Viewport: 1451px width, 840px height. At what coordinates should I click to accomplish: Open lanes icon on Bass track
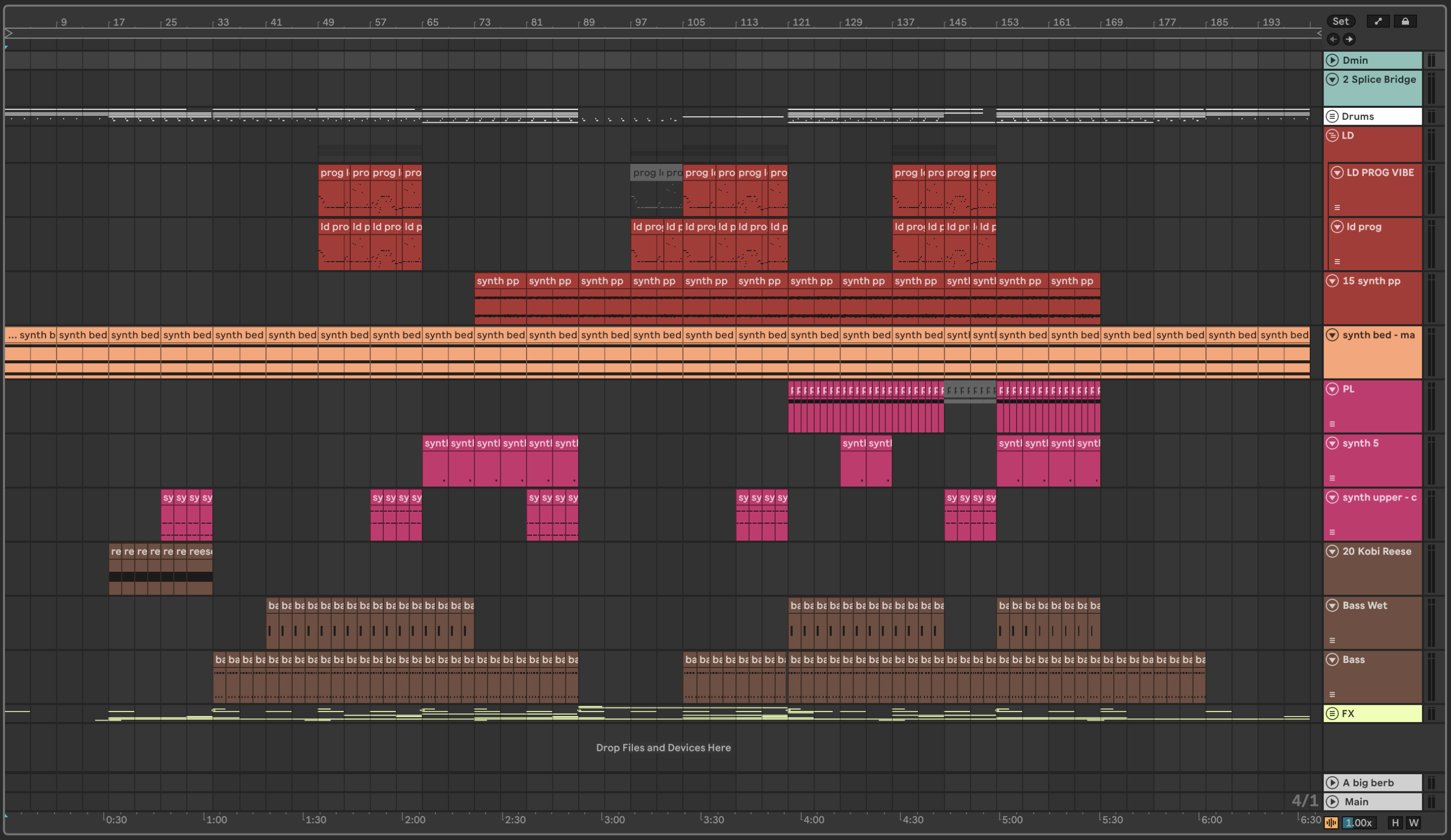coord(1332,694)
